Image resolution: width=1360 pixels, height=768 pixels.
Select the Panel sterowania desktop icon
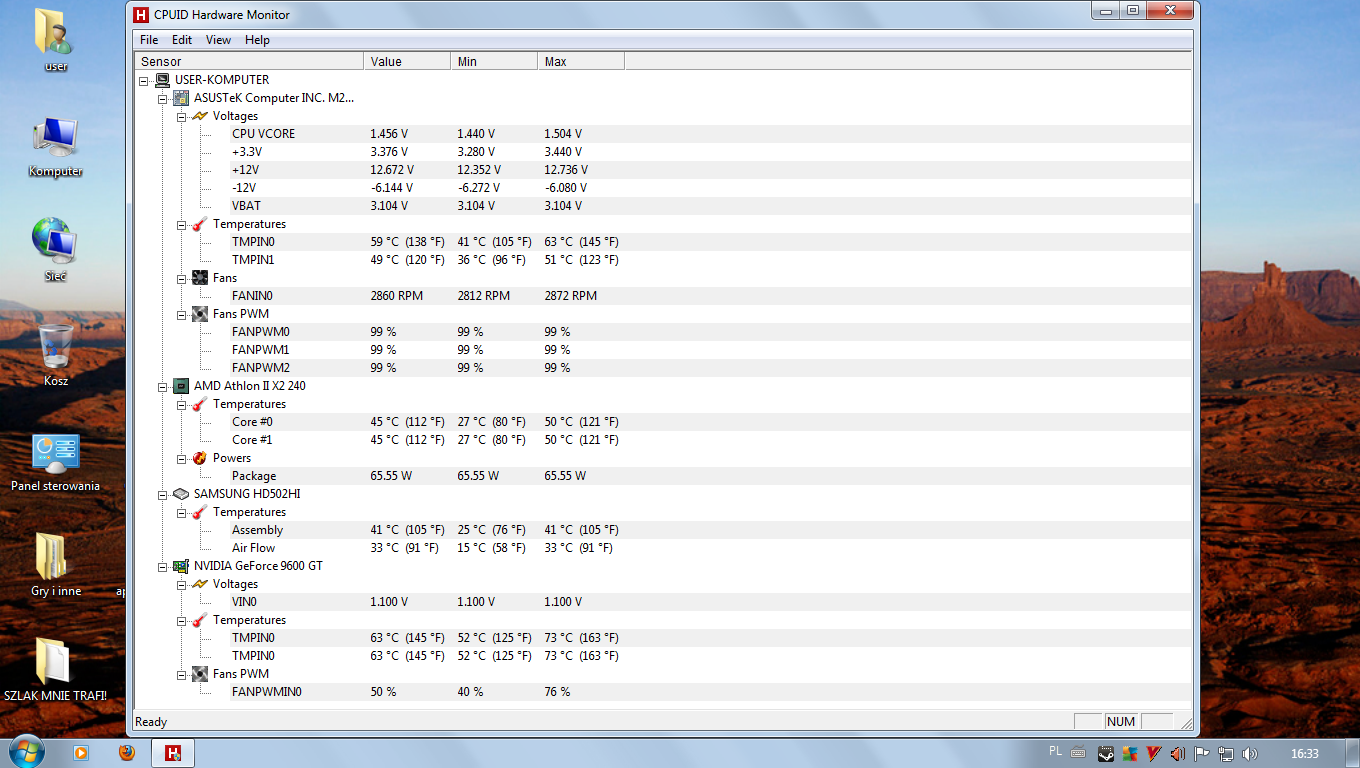55,462
